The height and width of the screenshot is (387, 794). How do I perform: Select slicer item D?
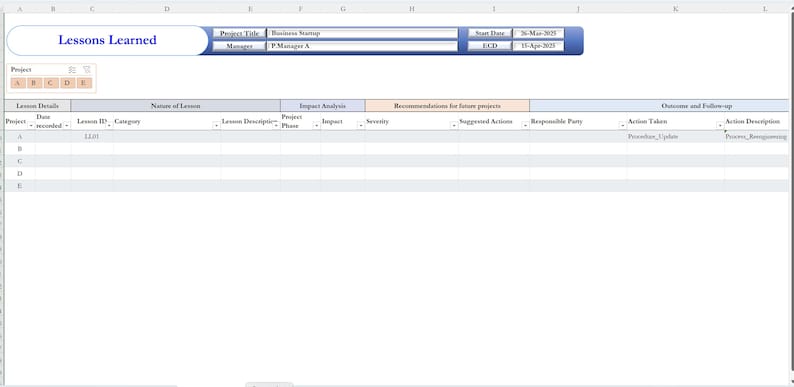pos(67,83)
